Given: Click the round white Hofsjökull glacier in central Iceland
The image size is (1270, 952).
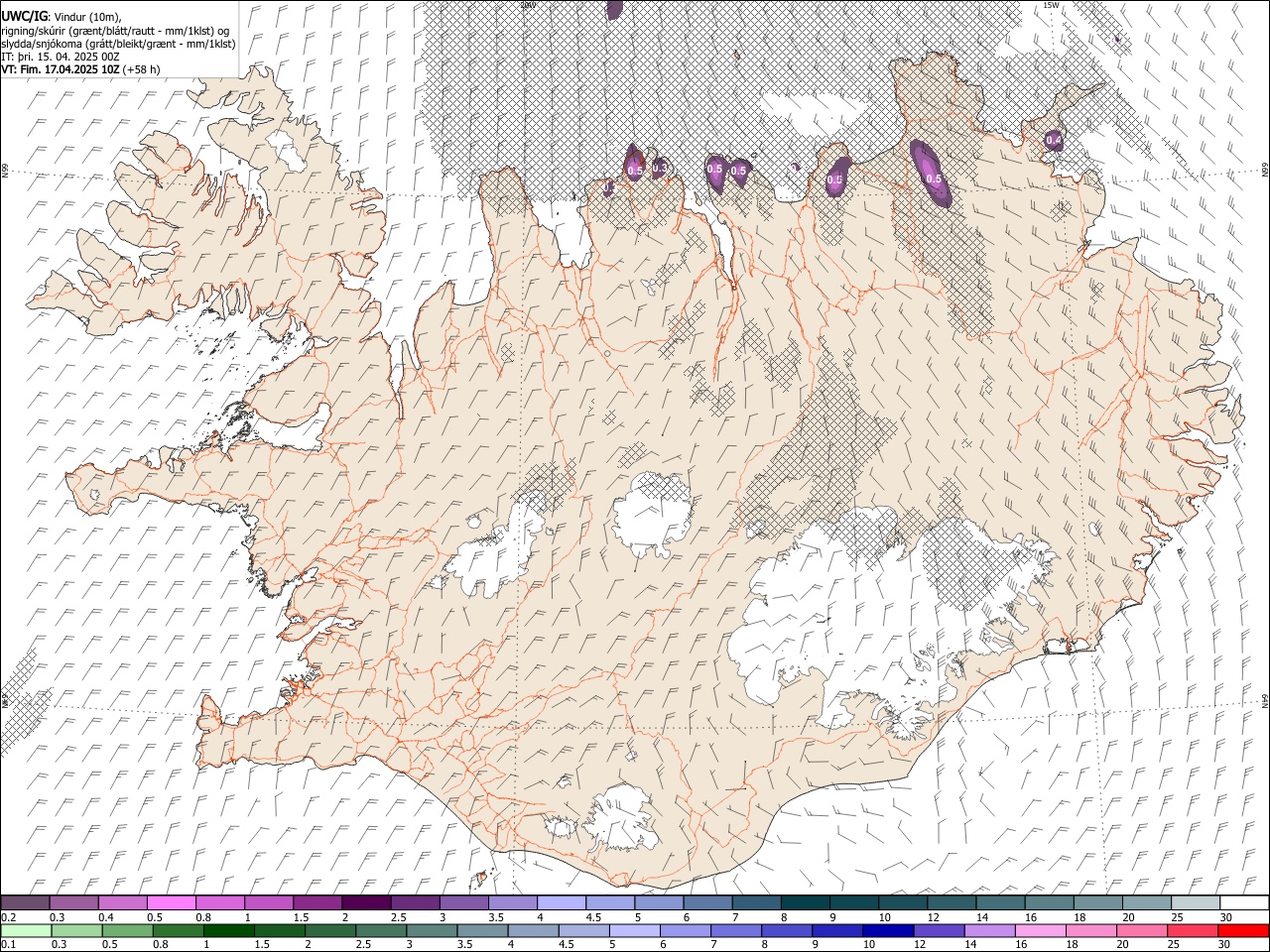Looking at the screenshot, I should coord(652,514).
